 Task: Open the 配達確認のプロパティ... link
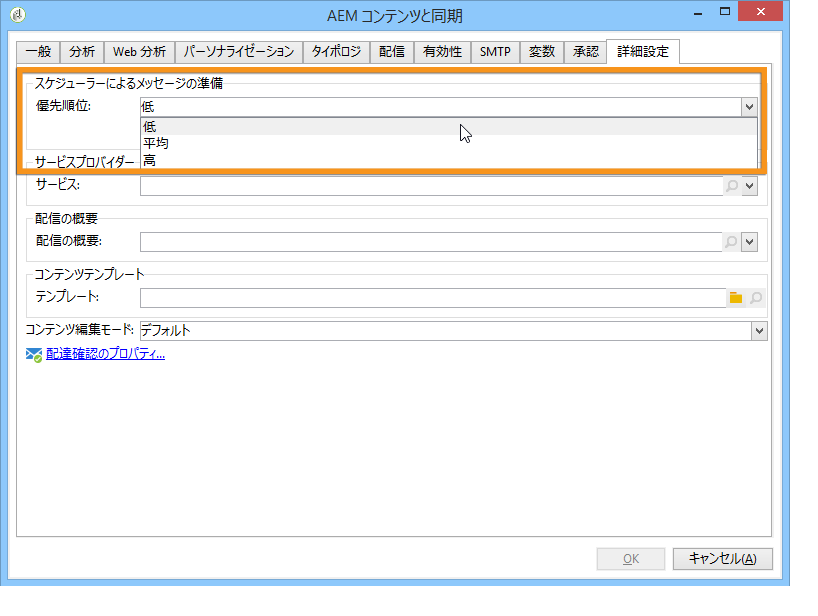click(x=105, y=354)
